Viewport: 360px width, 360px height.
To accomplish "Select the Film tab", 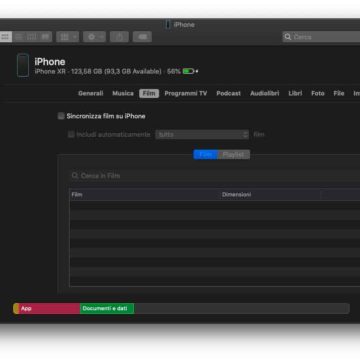I will [149, 93].
